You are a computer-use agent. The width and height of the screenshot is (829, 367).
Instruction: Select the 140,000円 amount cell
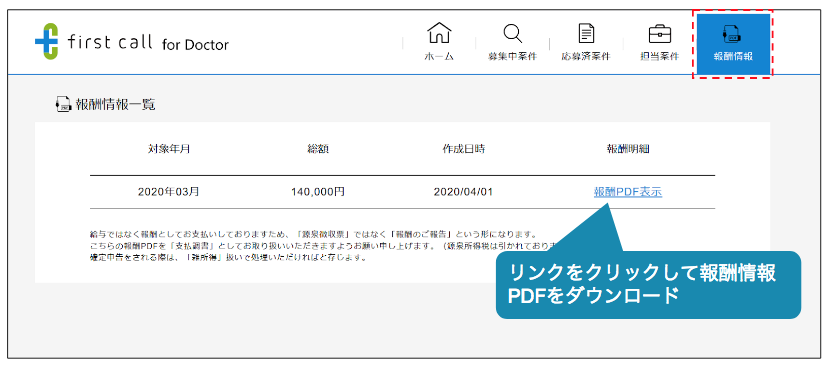(x=318, y=192)
